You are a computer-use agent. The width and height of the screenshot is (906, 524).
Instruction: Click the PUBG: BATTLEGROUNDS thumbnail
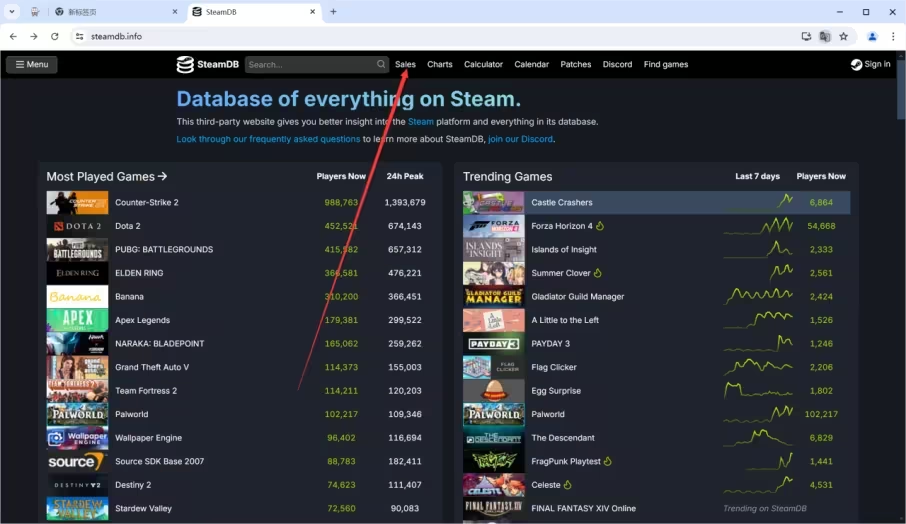tap(77, 250)
